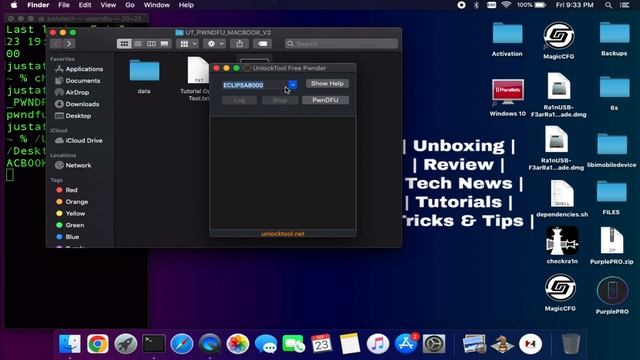This screenshot has width=640, height=360.
Task: Open Messages in the Dock
Action: 266,344
